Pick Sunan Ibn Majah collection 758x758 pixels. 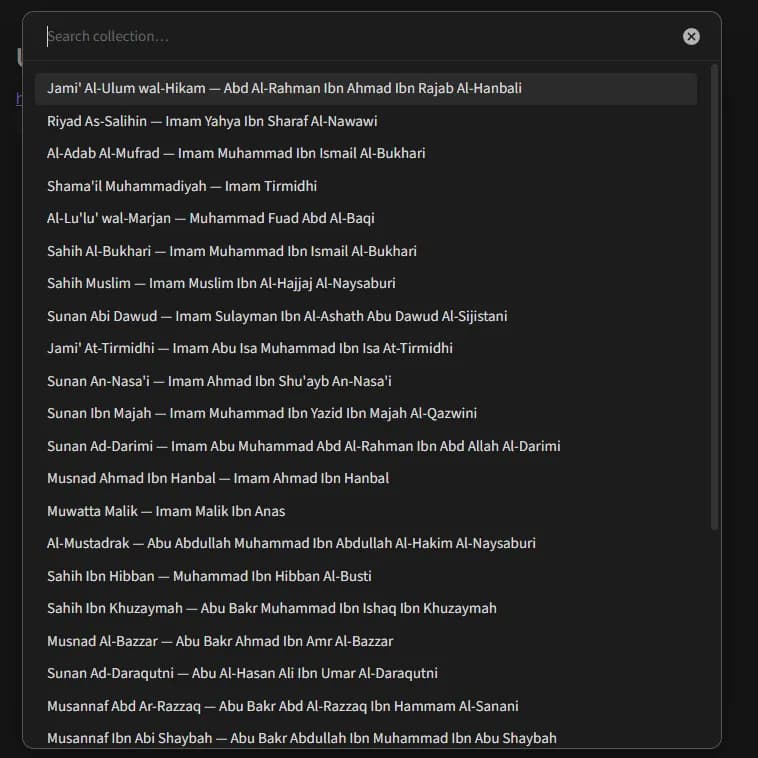(x=366, y=413)
